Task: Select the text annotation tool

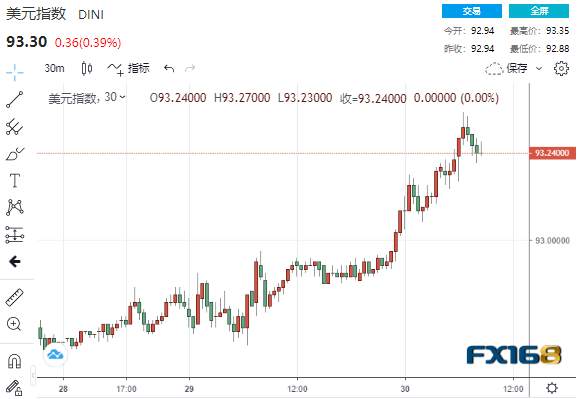Action: coord(15,180)
